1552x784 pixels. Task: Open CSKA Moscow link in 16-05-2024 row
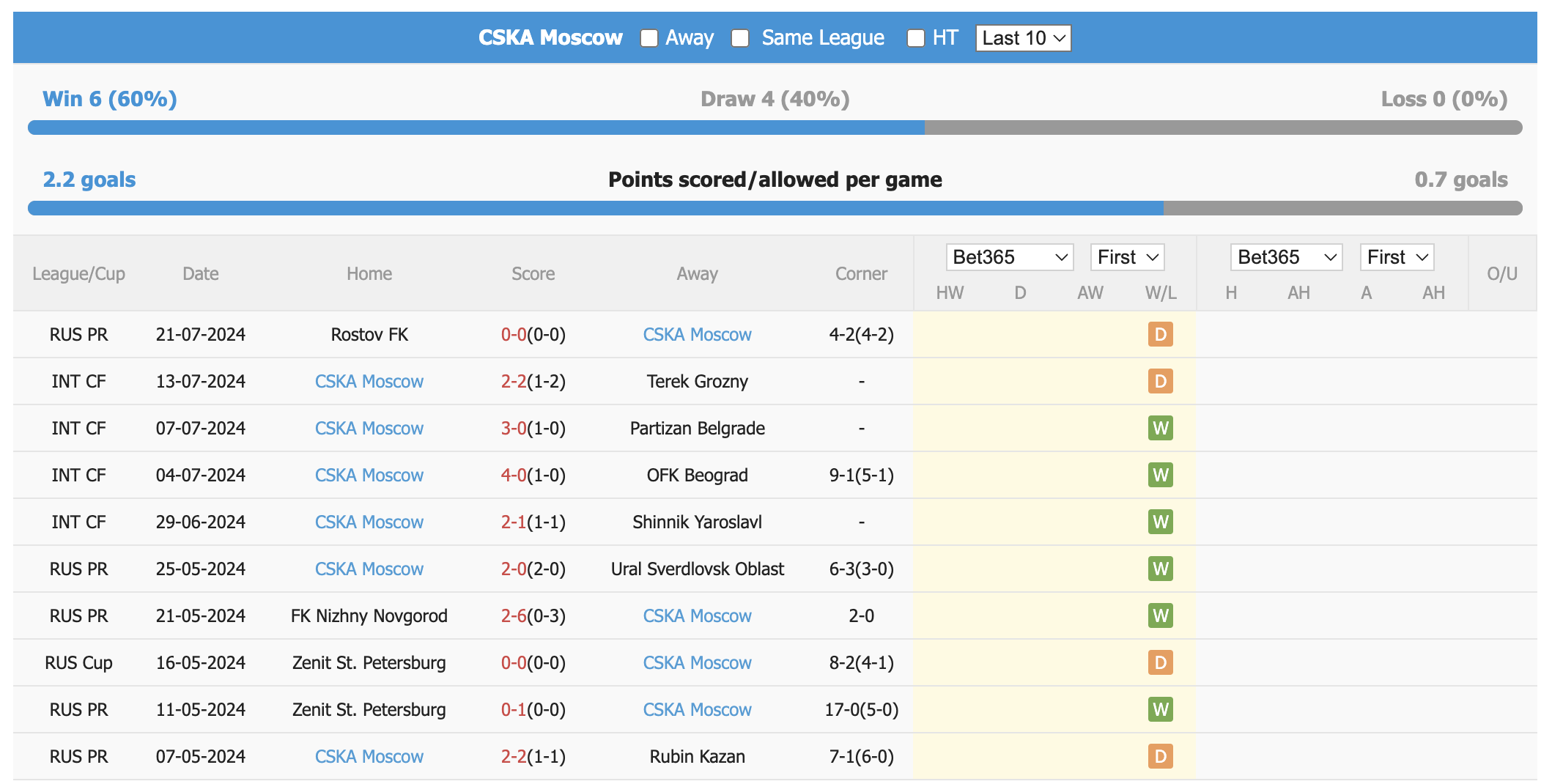pos(698,662)
